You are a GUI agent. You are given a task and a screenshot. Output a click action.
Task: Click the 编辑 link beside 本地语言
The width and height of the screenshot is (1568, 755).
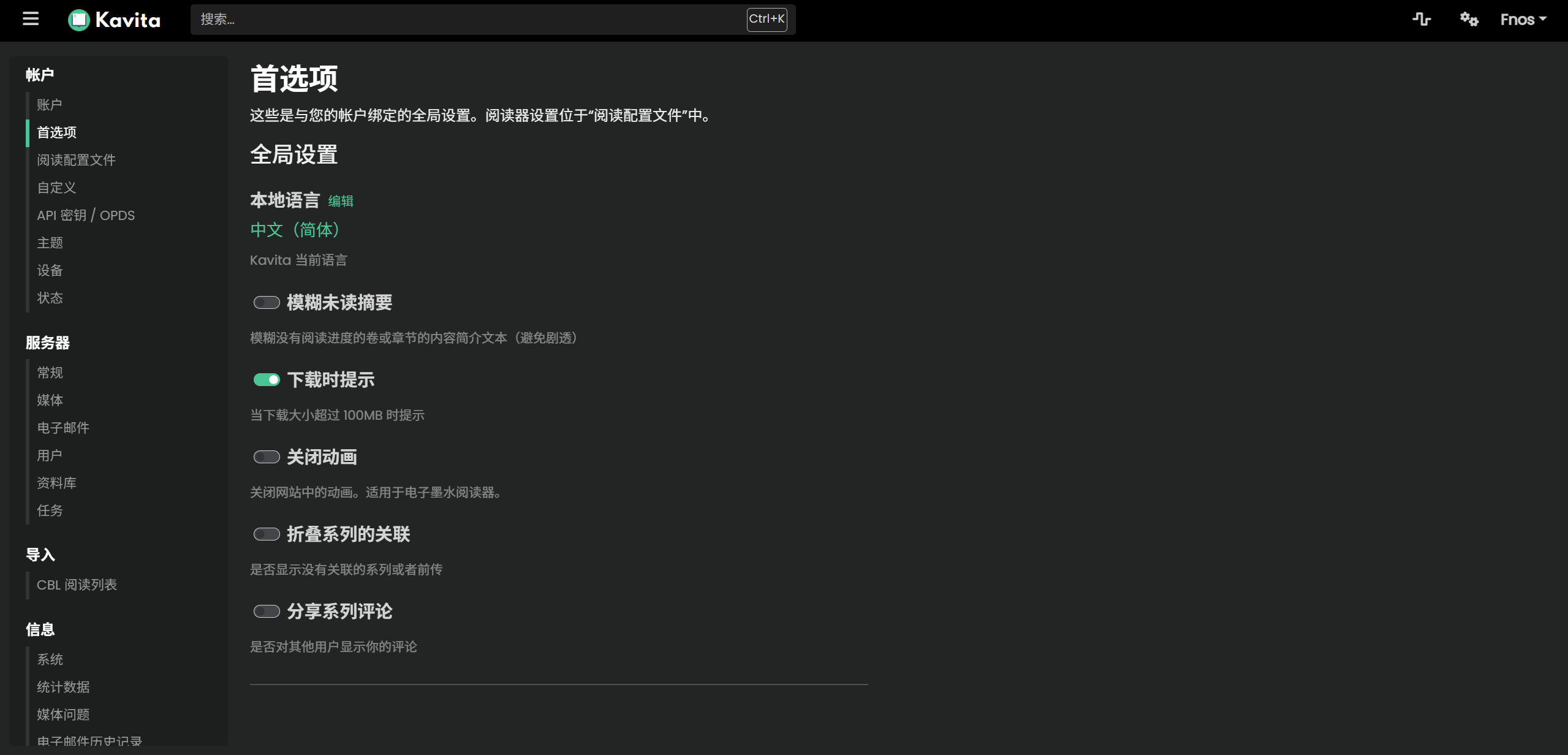(x=341, y=201)
